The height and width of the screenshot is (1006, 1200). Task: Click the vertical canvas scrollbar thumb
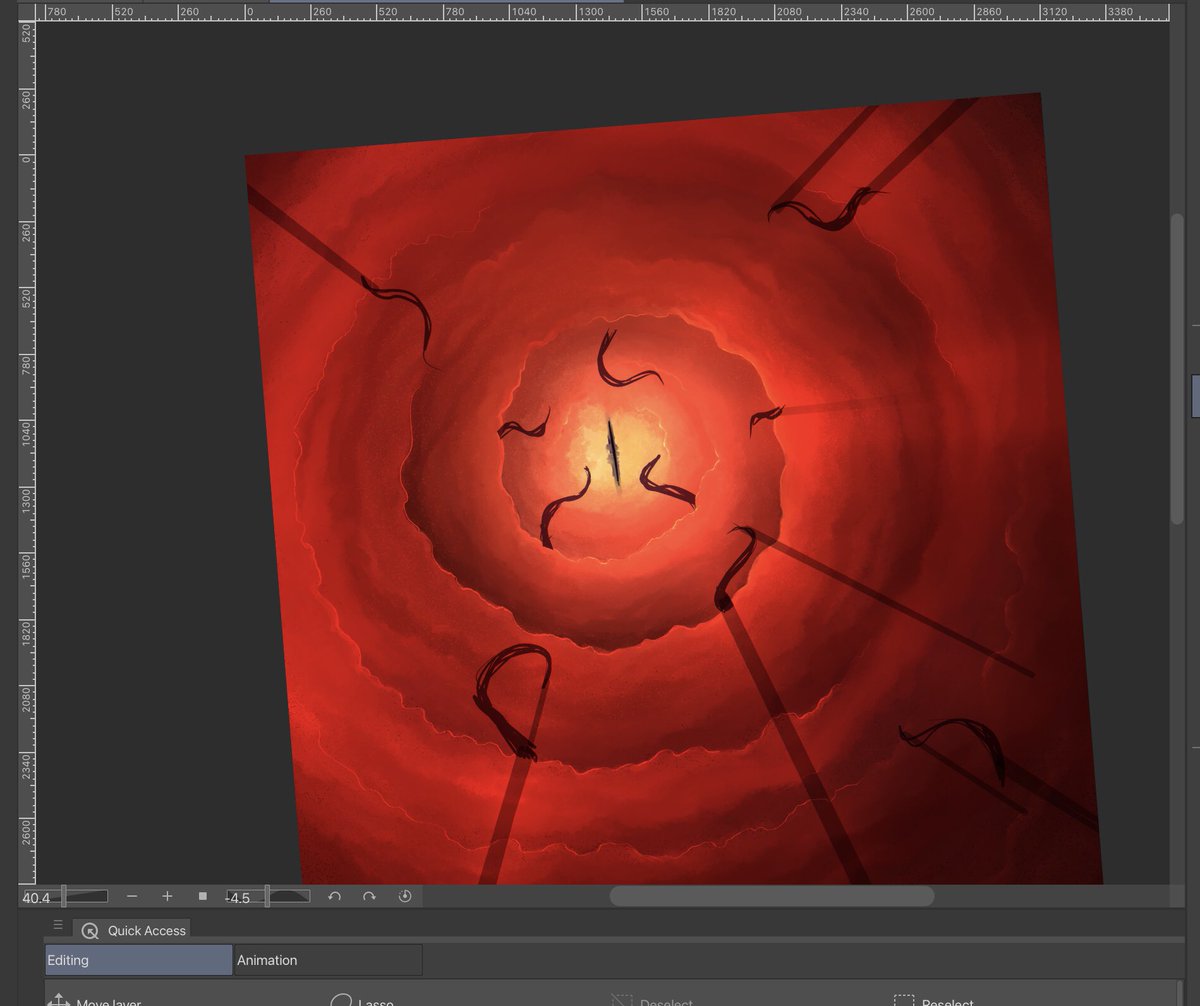coord(1177,366)
